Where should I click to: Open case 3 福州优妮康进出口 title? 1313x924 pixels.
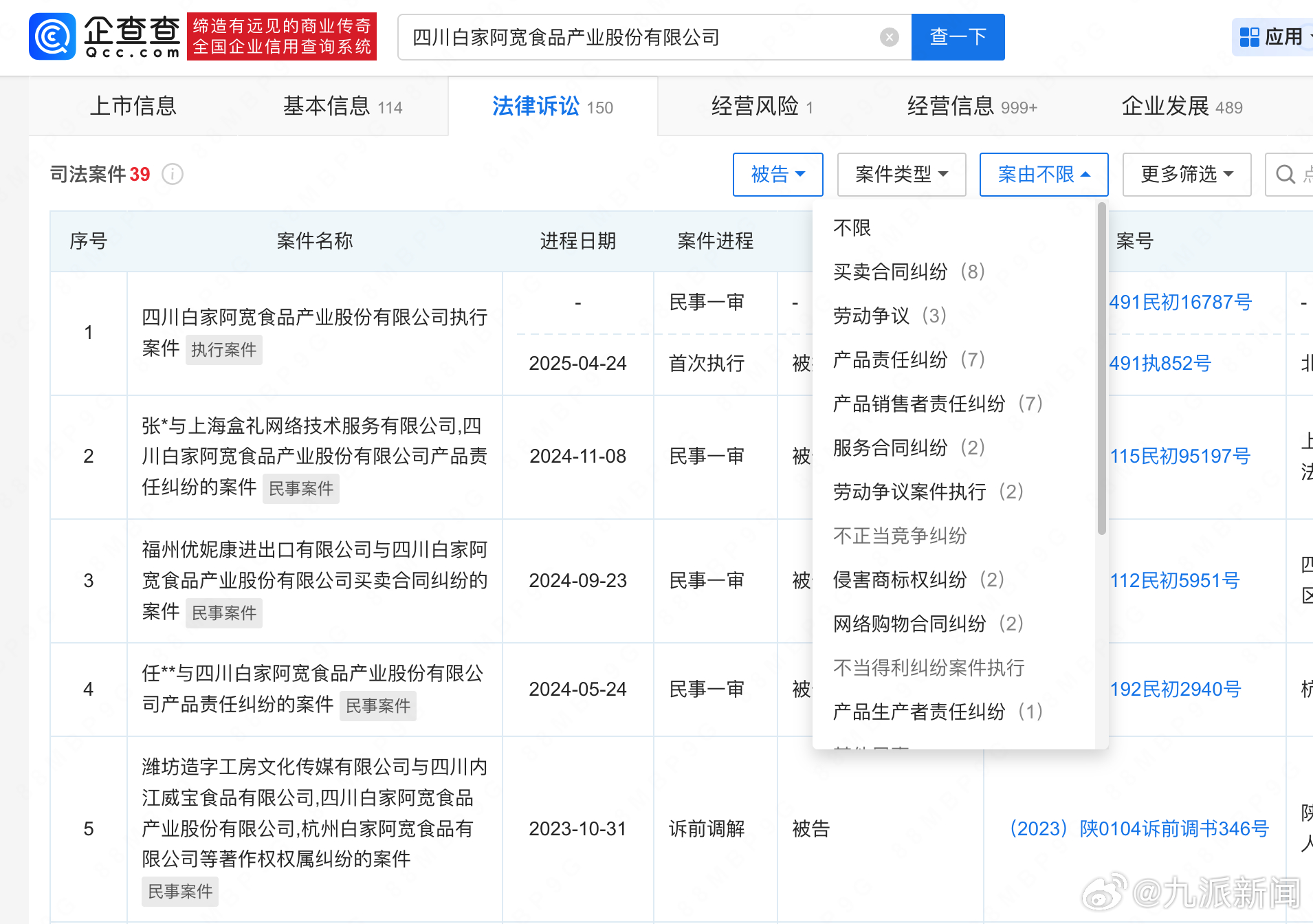click(x=314, y=581)
